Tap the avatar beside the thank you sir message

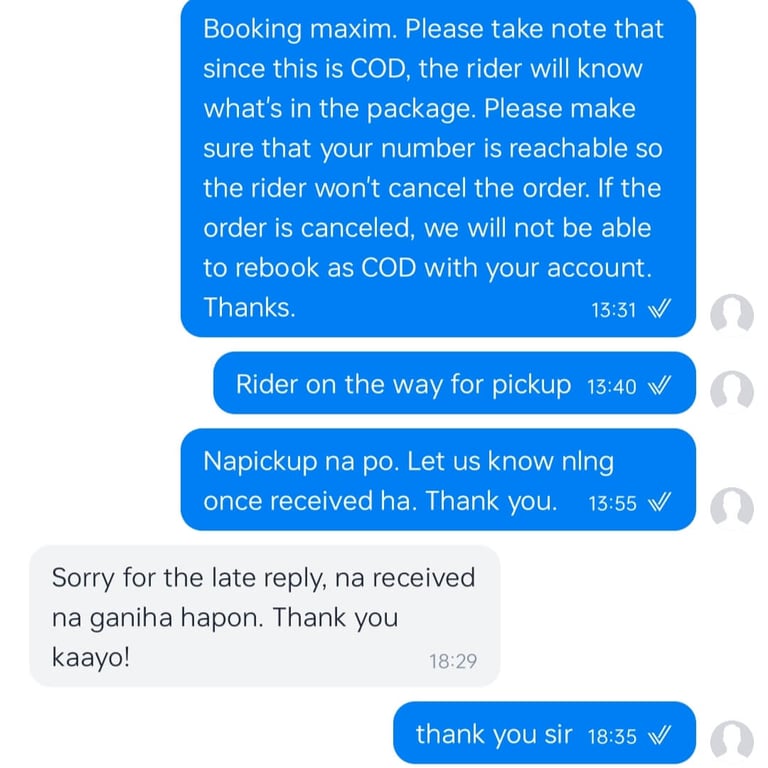[731, 741]
